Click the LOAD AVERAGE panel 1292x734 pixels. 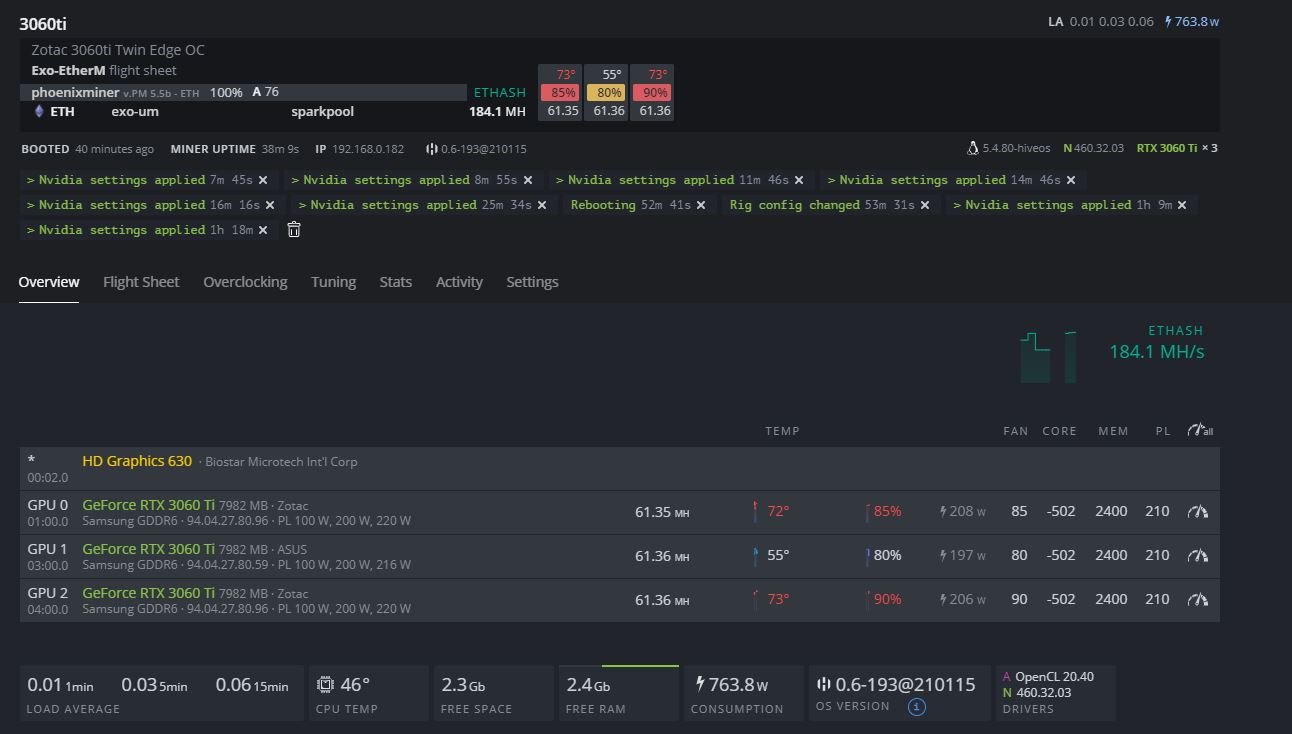coord(161,694)
